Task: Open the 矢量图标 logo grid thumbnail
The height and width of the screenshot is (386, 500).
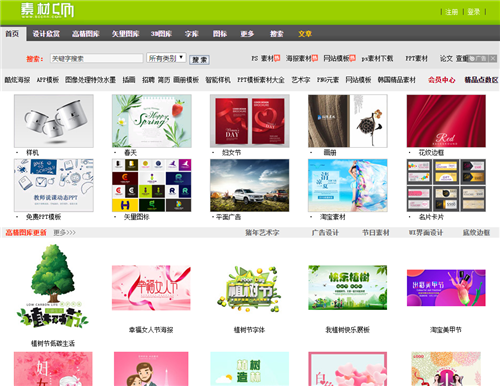Action: [x=152, y=185]
